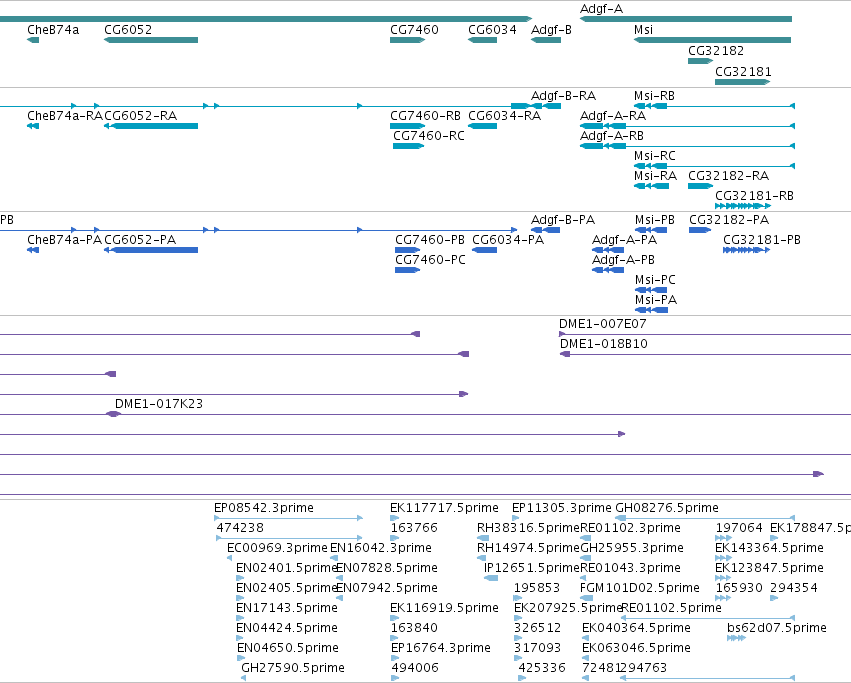The image size is (851, 683).
Task: Select transcript label 'Adgf-B-RA'
Action: click(x=563, y=96)
